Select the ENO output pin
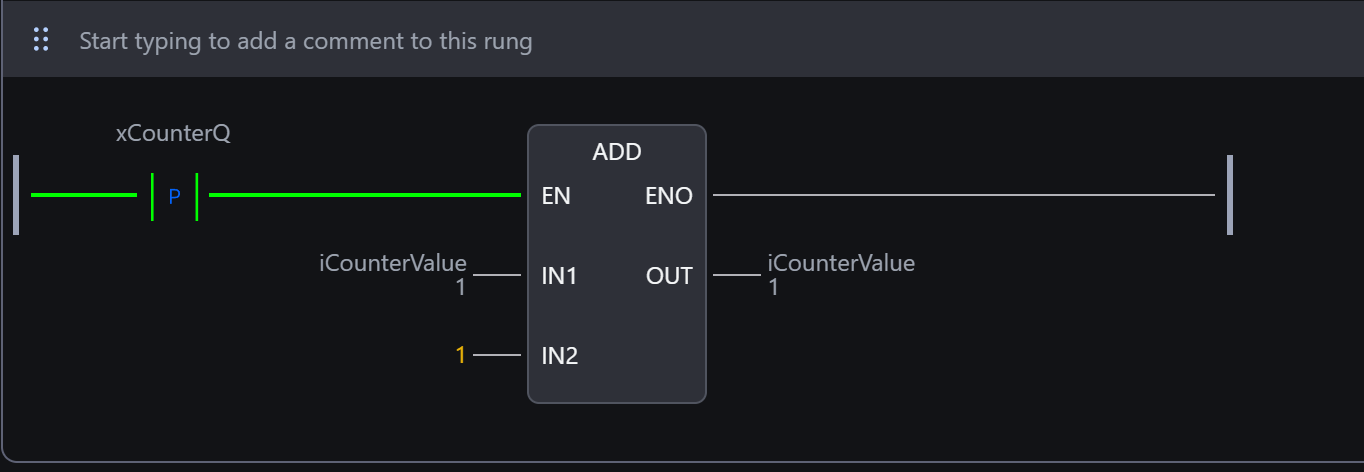The image size is (1364, 472). 669,196
